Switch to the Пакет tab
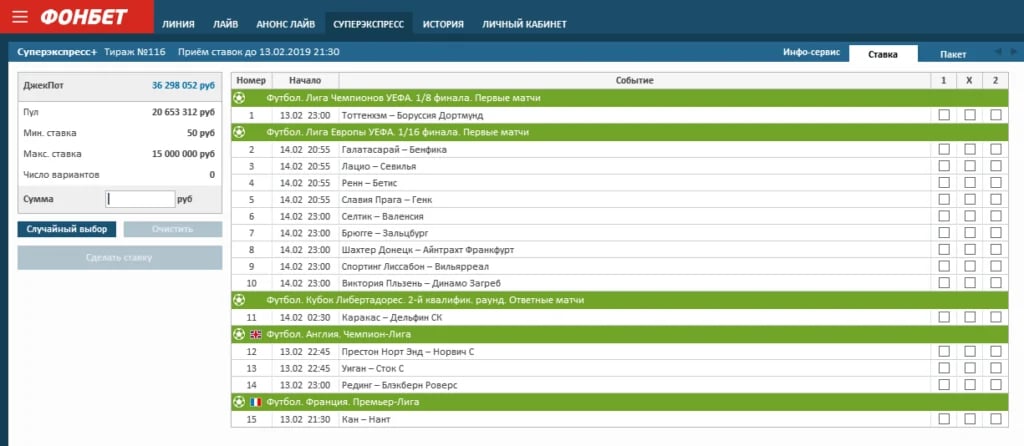 tap(953, 54)
